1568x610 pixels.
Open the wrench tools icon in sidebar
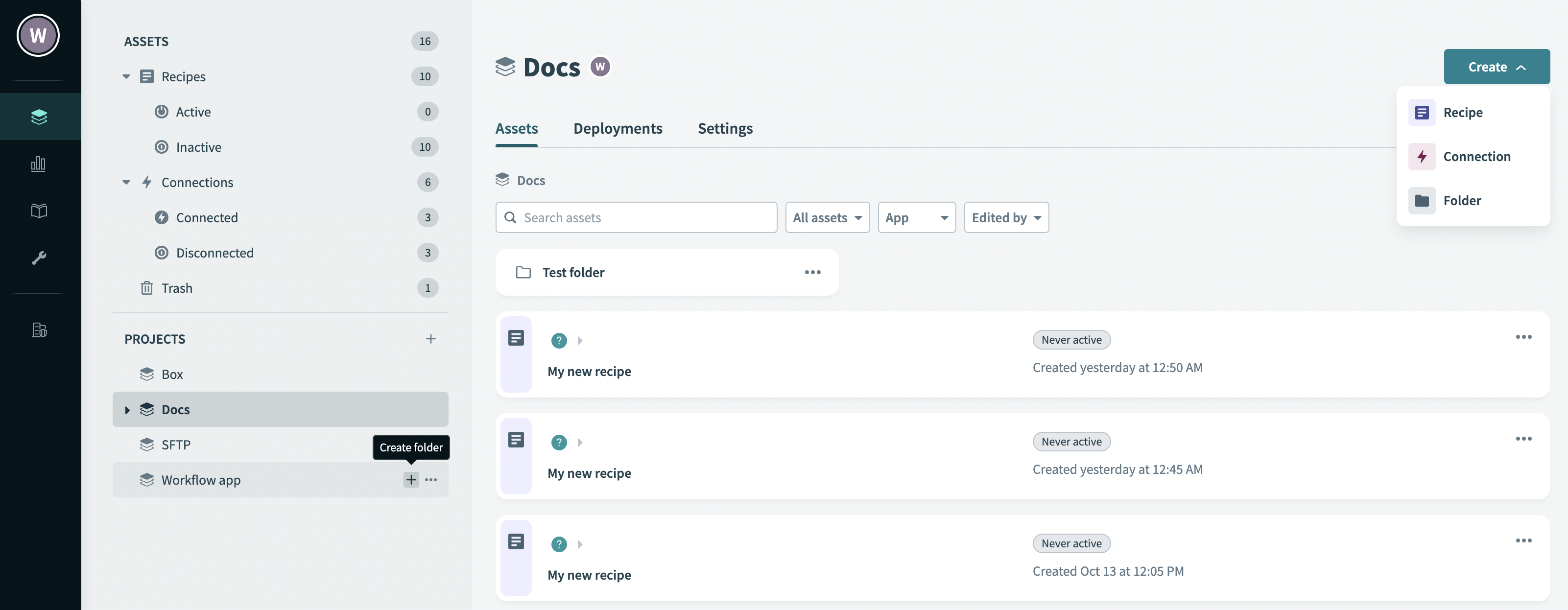38,258
